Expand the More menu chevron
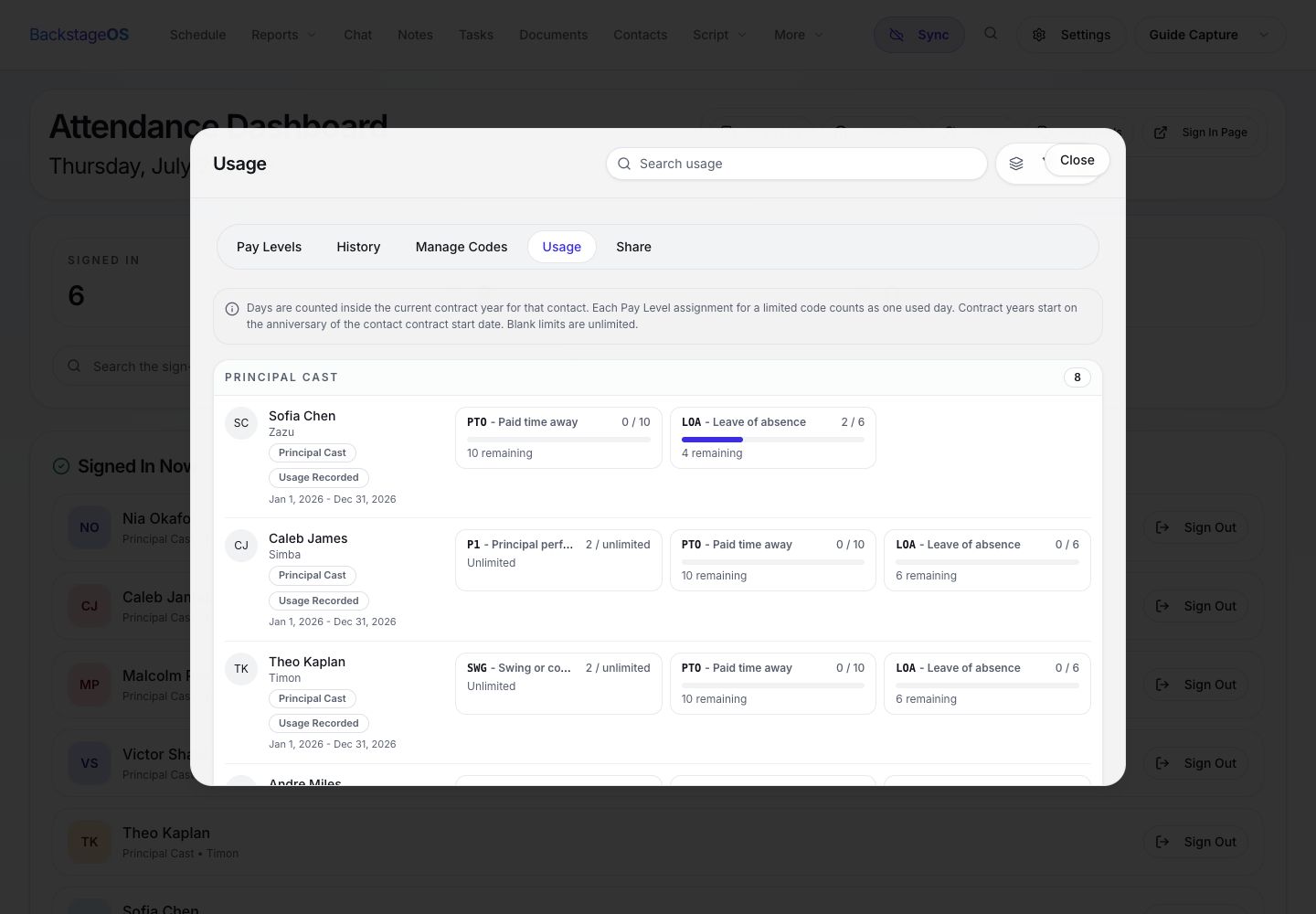 point(819,35)
